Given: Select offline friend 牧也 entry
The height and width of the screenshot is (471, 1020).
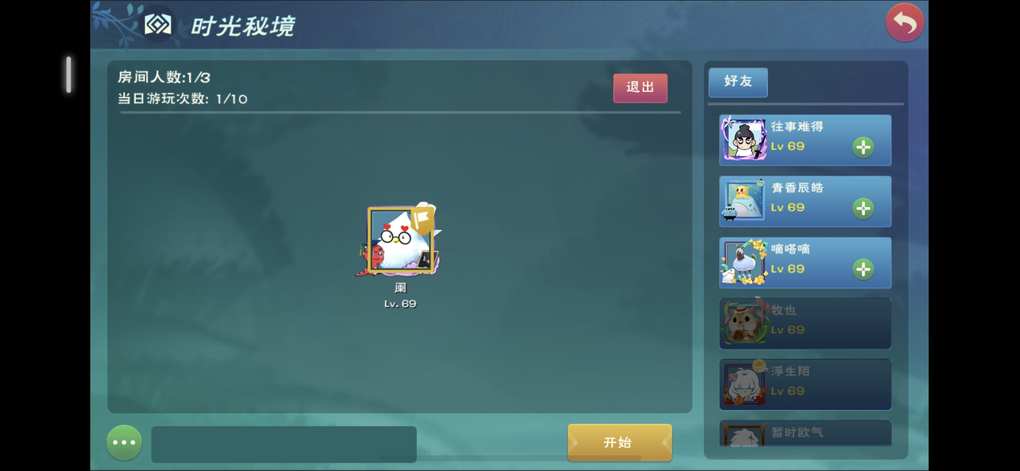Looking at the screenshot, I should point(805,323).
